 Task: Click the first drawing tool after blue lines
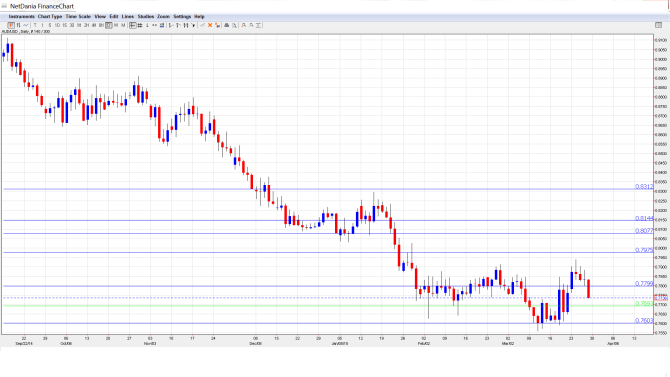coord(171,25)
